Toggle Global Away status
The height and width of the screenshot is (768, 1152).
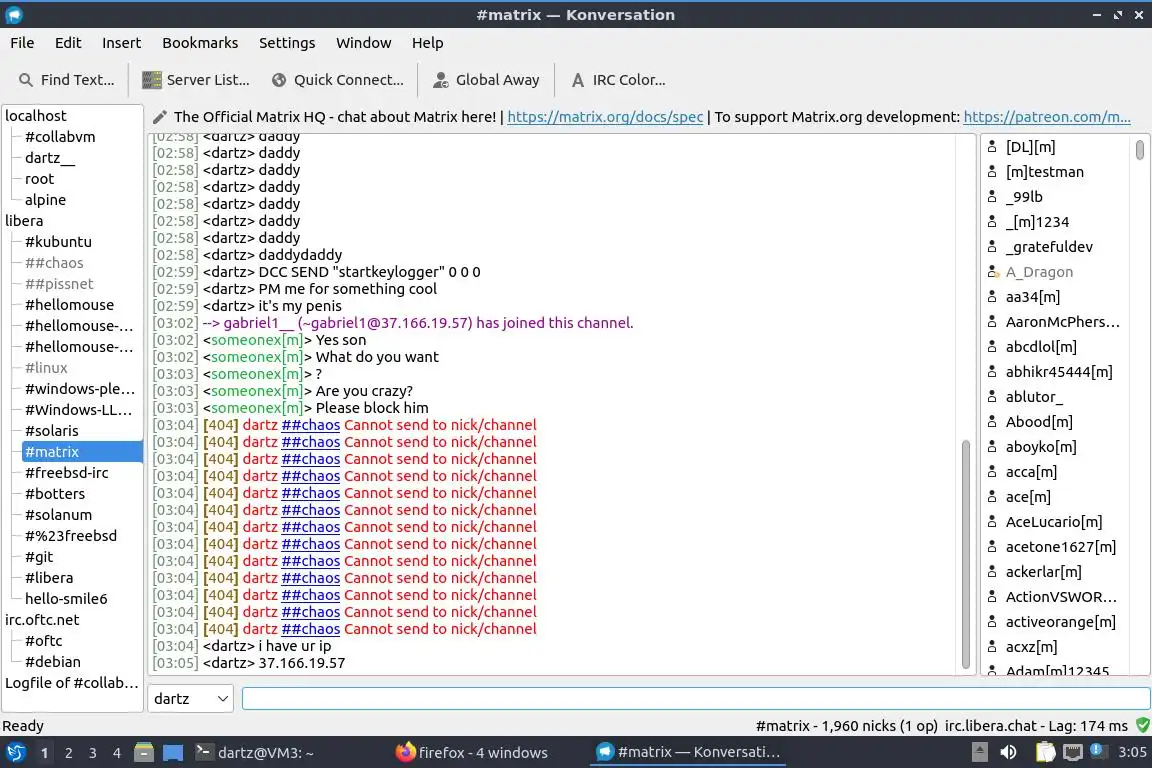click(x=486, y=80)
